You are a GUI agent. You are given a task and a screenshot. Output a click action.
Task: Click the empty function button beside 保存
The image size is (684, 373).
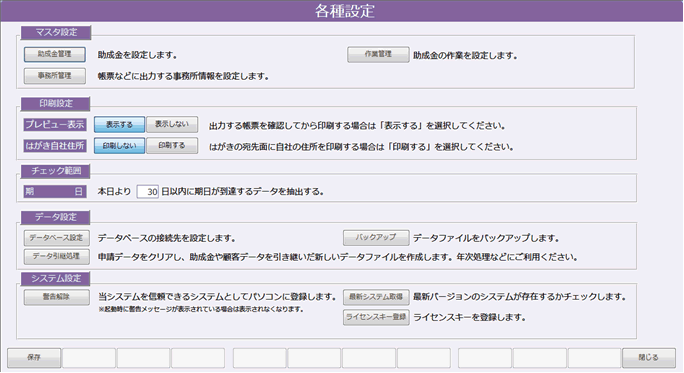coord(89,358)
